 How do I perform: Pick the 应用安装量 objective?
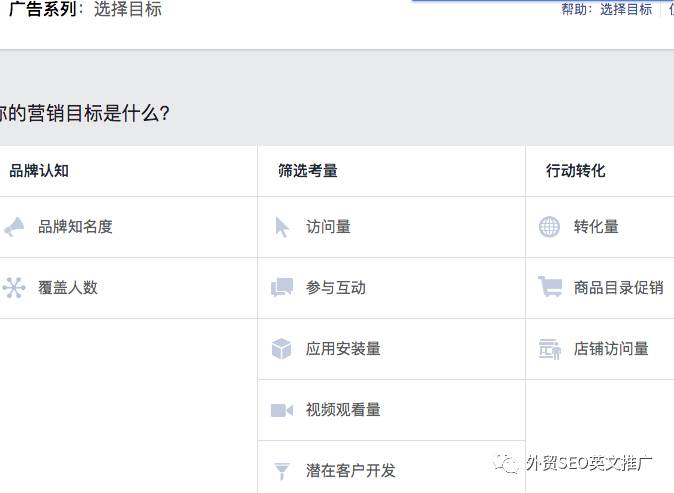click(343, 349)
